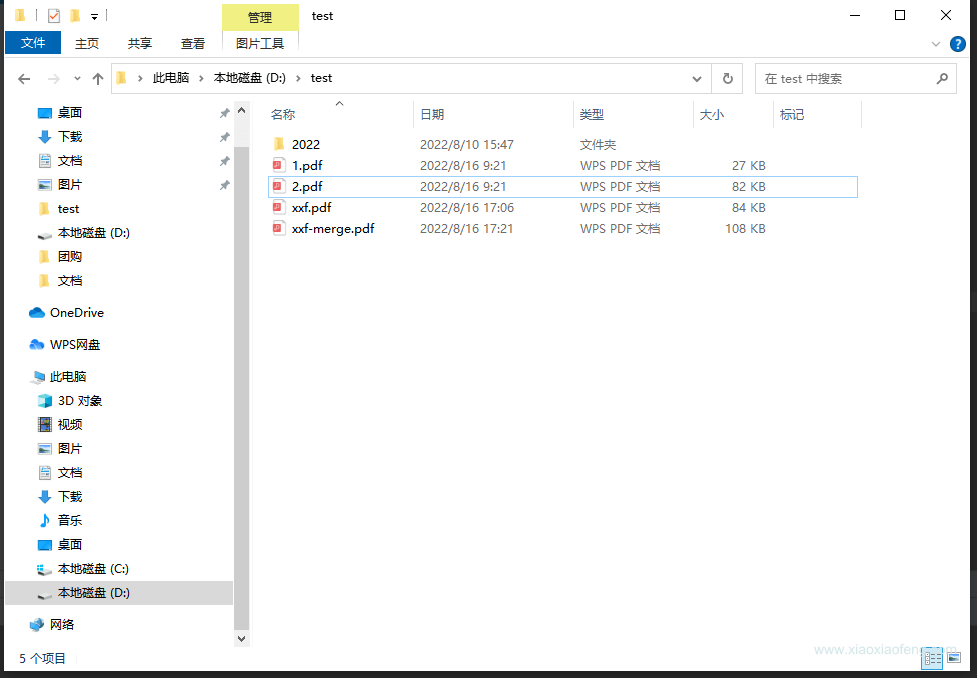The image size is (977, 678).
Task: Select the 管理 contextual tab
Action: coord(260,17)
